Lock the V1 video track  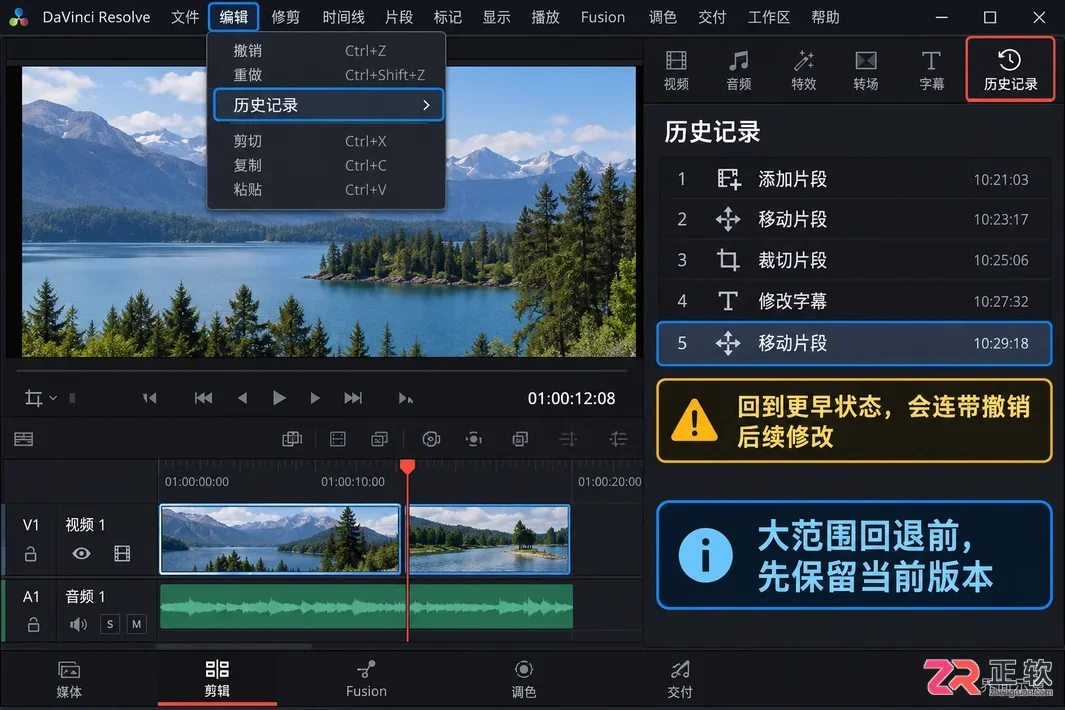click(x=31, y=554)
